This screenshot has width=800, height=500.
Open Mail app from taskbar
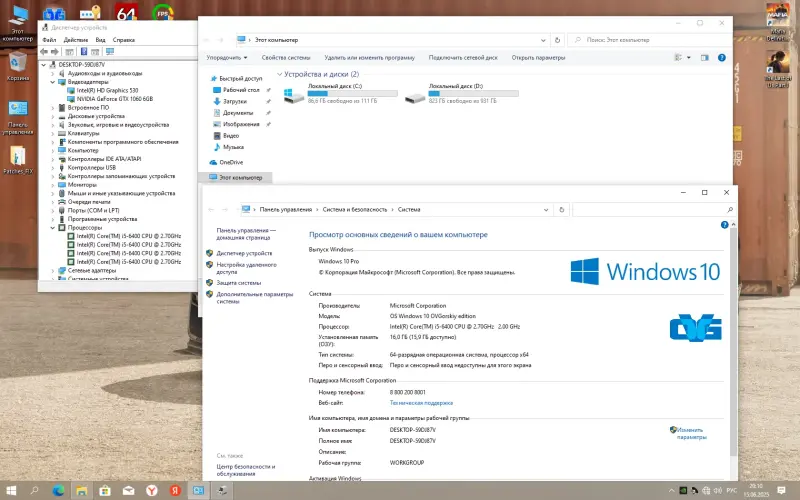tap(129, 491)
